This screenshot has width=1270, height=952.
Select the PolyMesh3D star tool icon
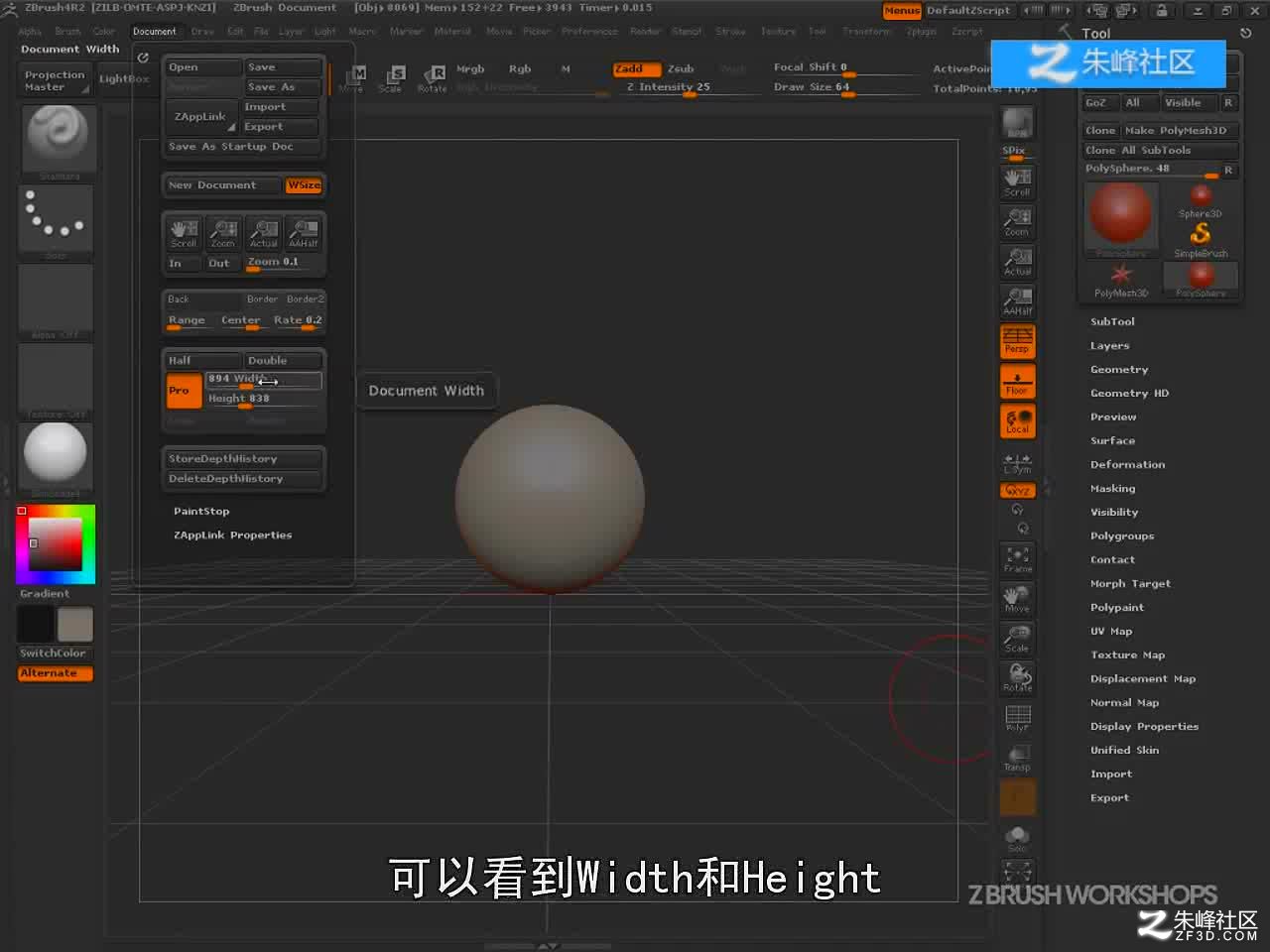point(1121,280)
